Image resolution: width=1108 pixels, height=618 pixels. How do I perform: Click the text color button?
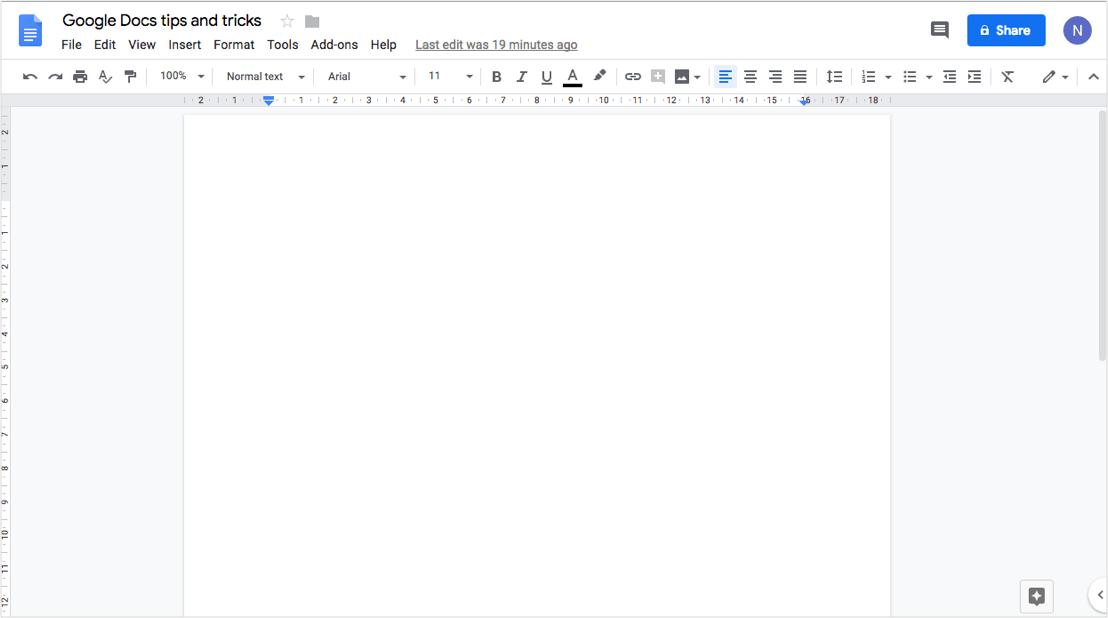[572, 77]
